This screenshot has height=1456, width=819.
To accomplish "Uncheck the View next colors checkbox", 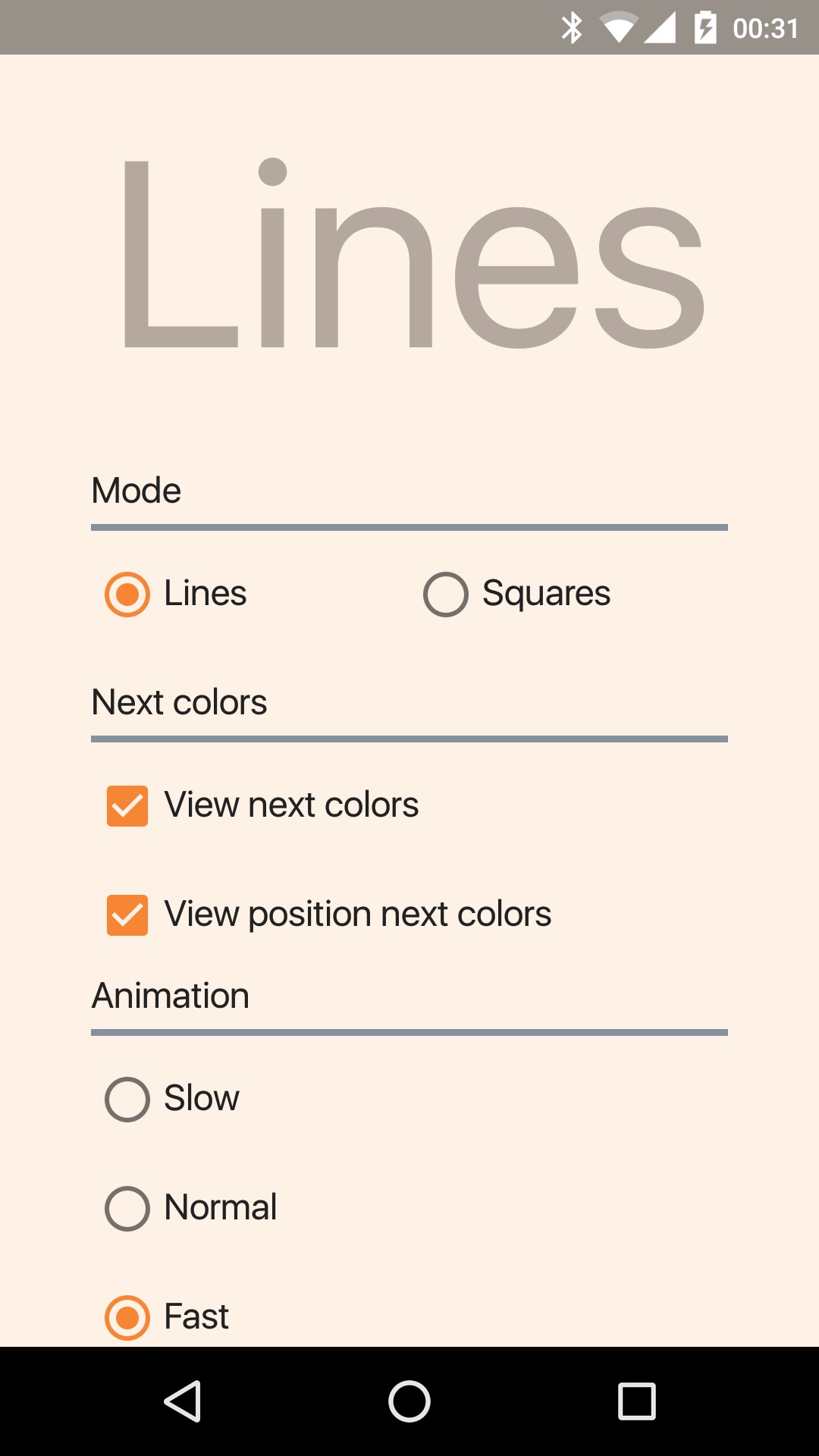I will click(x=127, y=805).
